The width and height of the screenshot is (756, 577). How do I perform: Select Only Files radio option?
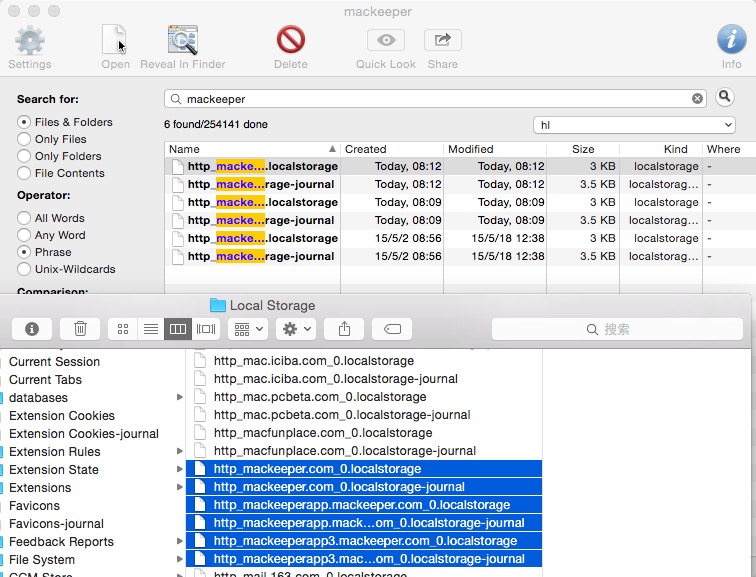24,139
